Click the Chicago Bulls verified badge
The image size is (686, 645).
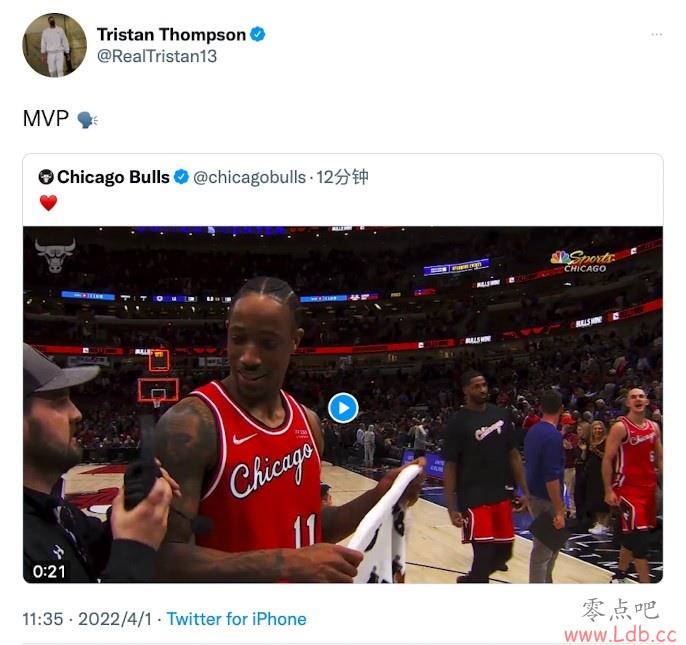tap(181, 177)
